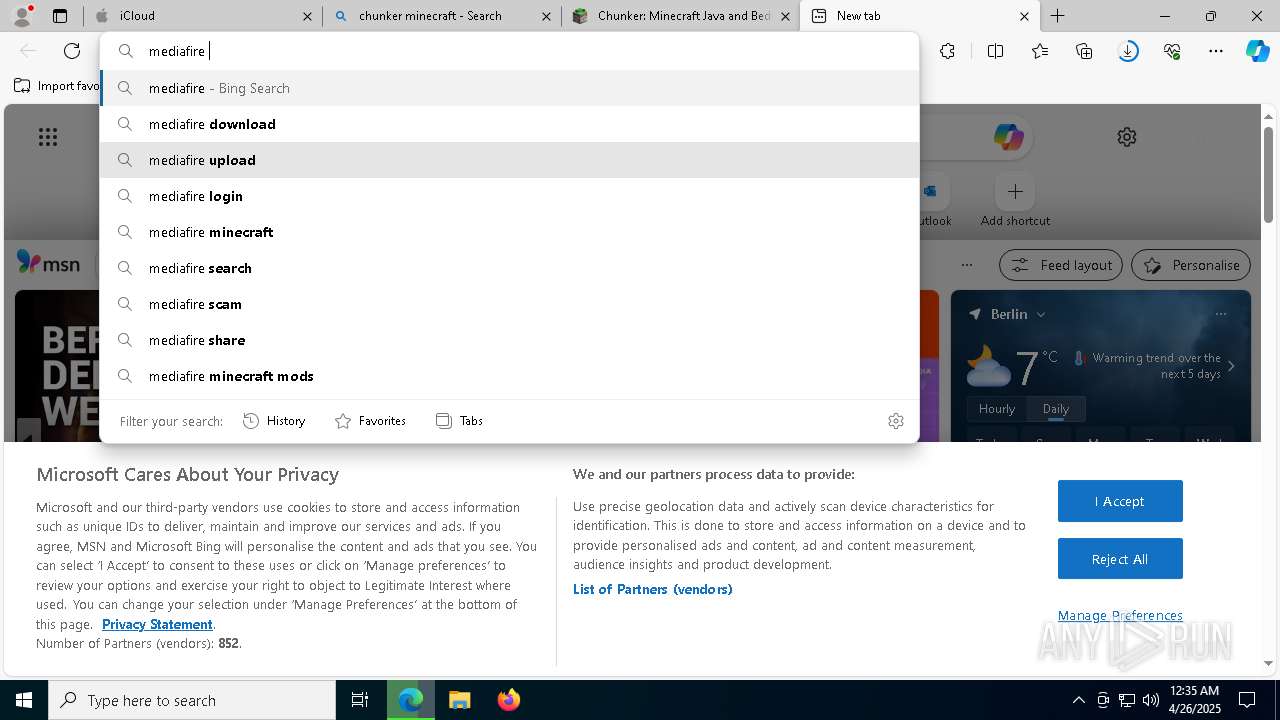Open Settings and more ellipsis menu

pyautogui.click(x=1216, y=51)
